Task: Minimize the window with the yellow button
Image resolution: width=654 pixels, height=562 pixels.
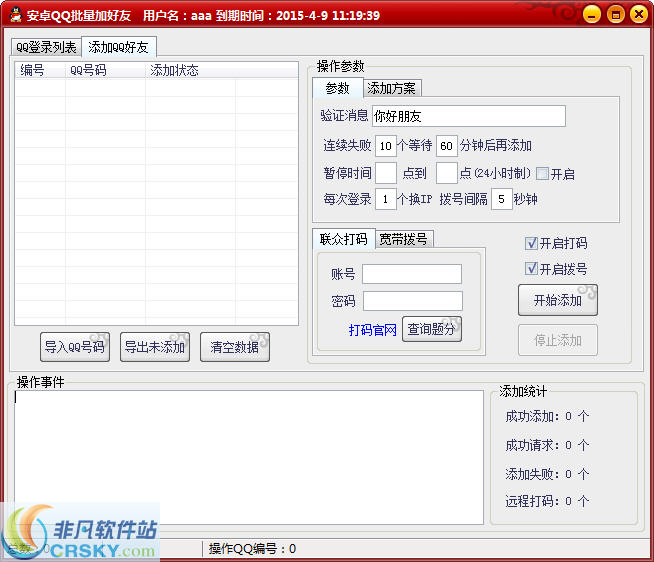Action: click(591, 15)
